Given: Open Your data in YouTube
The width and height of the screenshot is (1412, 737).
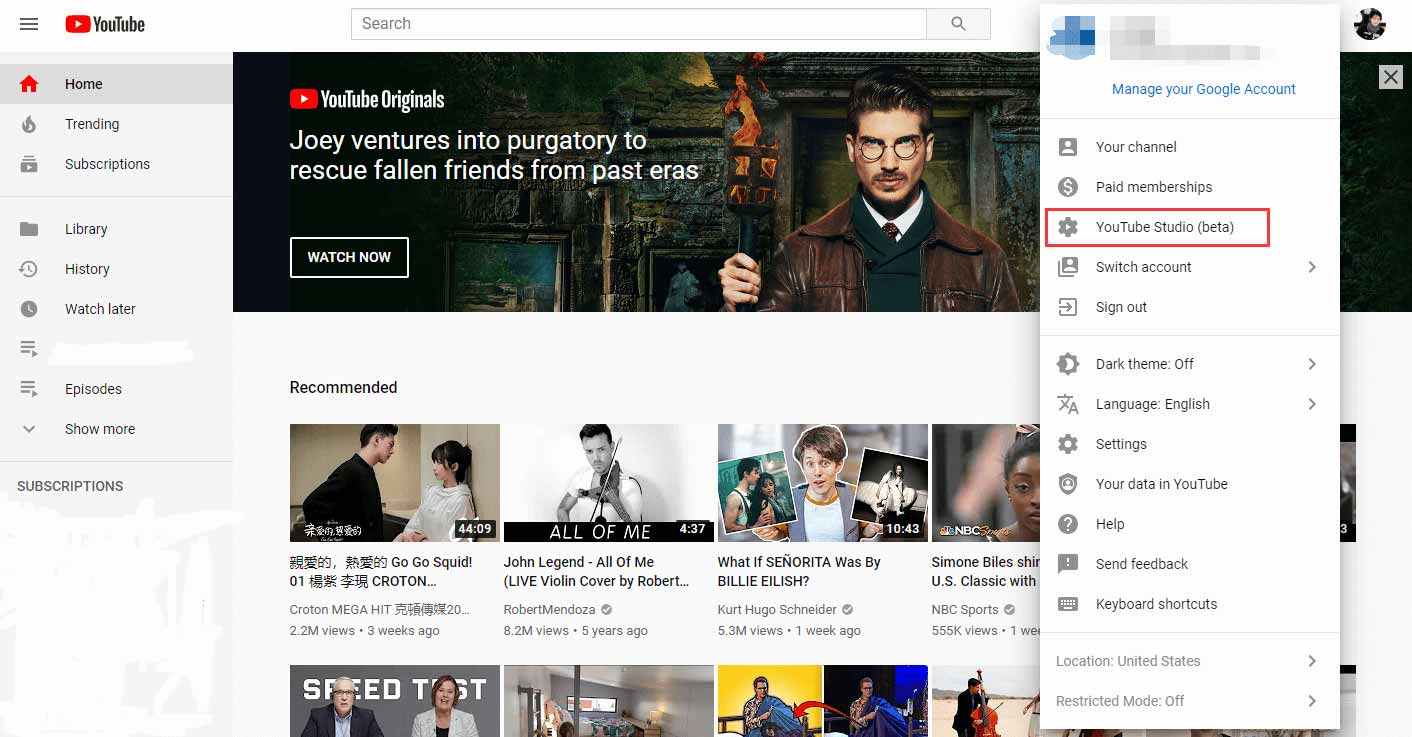Looking at the screenshot, I should 1190,484.
